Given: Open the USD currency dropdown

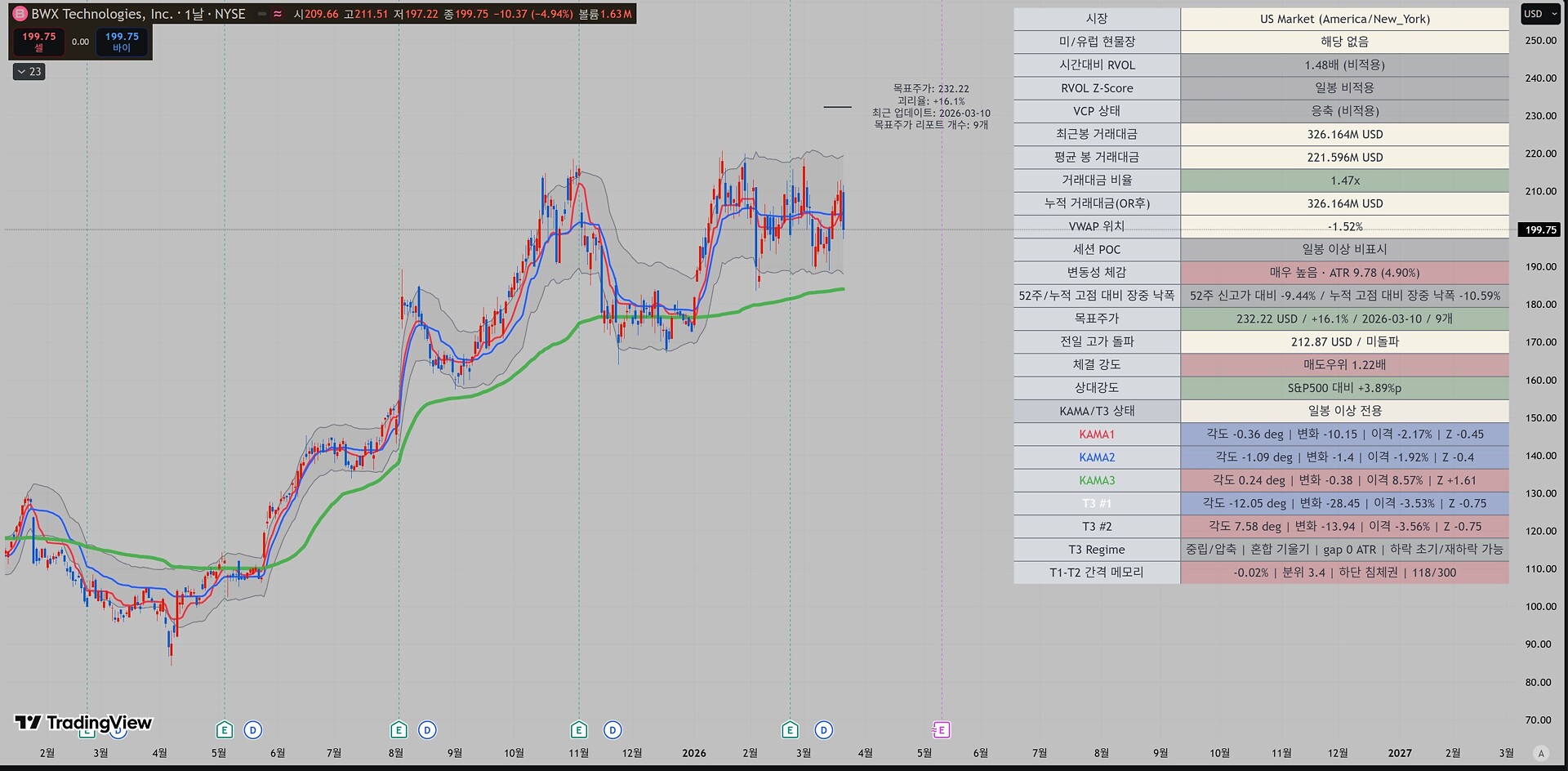Looking at the screenshot, I should (x=1539, y=14).
